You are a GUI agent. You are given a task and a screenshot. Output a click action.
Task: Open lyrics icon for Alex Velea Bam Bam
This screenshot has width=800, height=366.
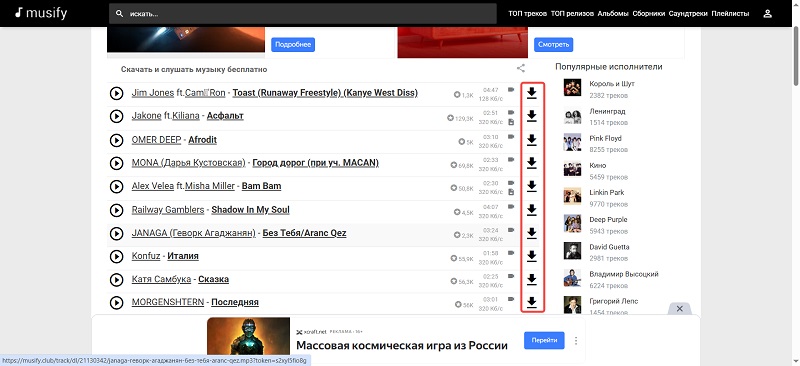(511, 191)
